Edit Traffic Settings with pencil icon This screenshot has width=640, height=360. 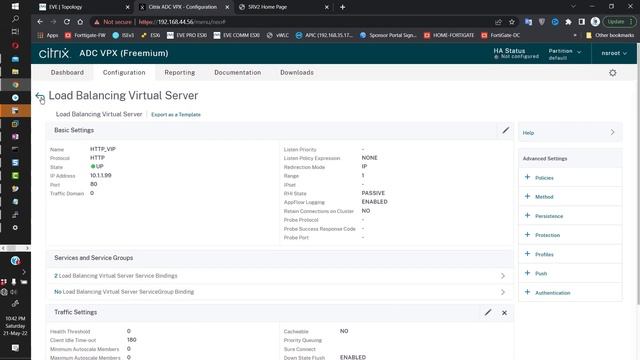coord(488,313)
